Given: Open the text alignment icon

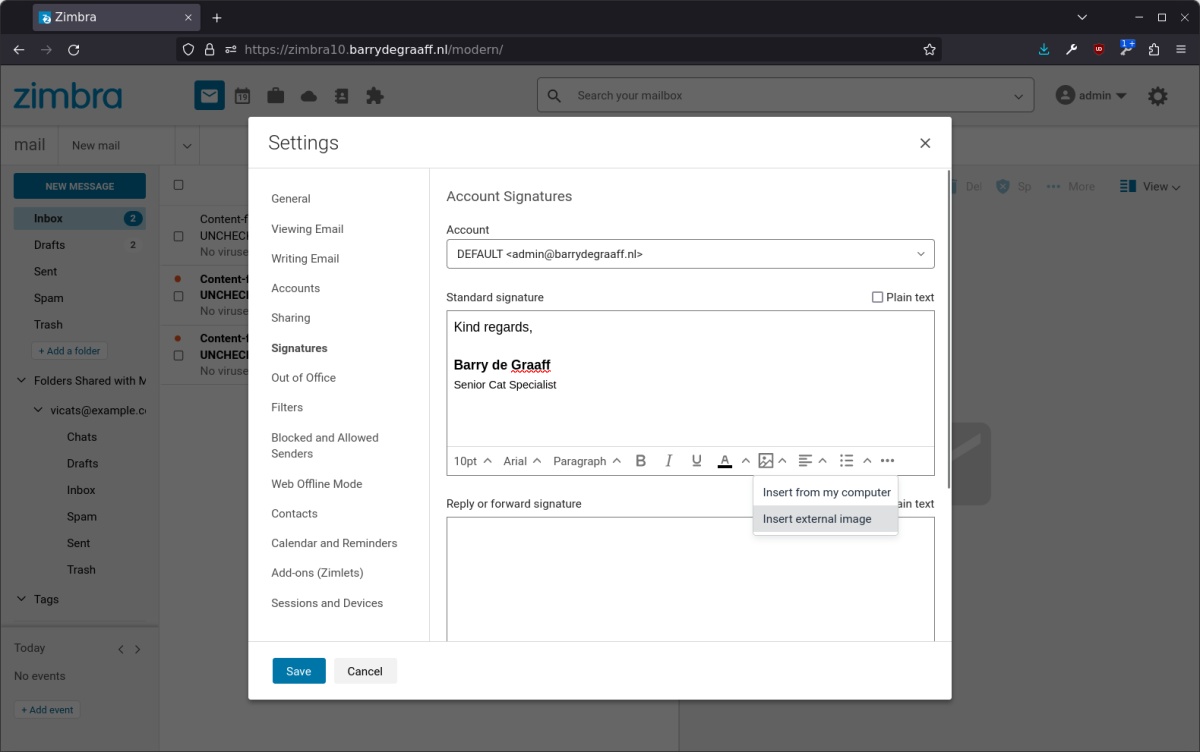Looking at the screenshot, I should 805,461.
